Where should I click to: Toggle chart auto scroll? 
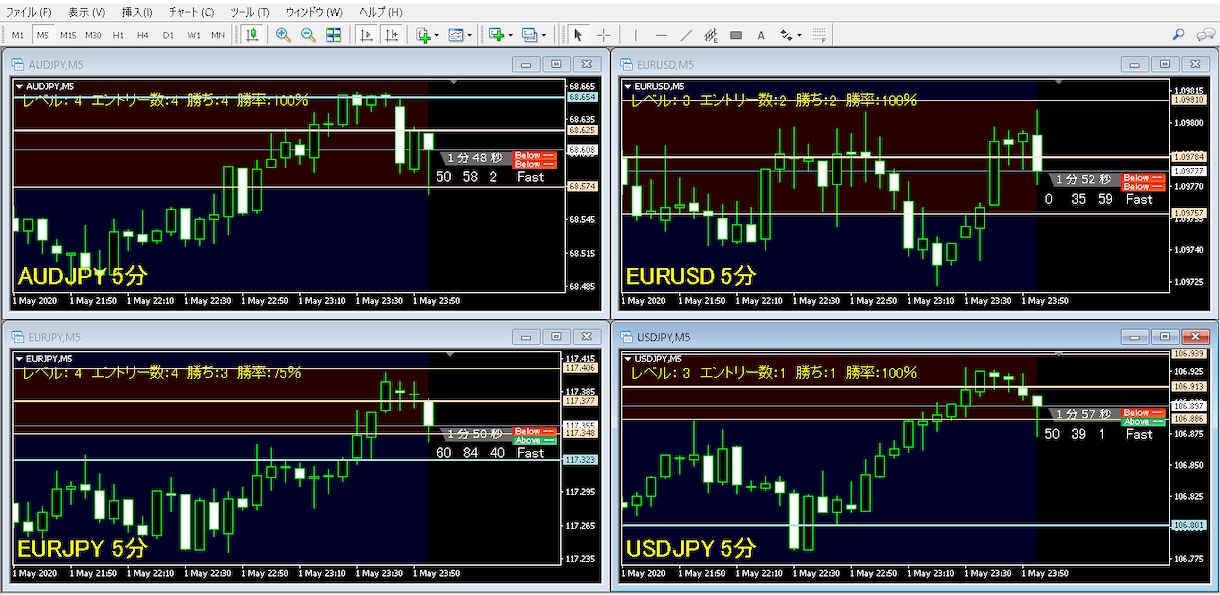(x=367, y=35)
